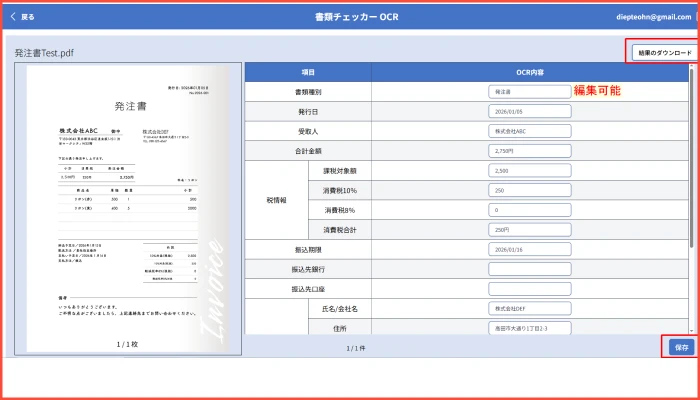Click the empty 振込先銀行 field
Viewport: 700px width, 400px height.
pos(529,269)
